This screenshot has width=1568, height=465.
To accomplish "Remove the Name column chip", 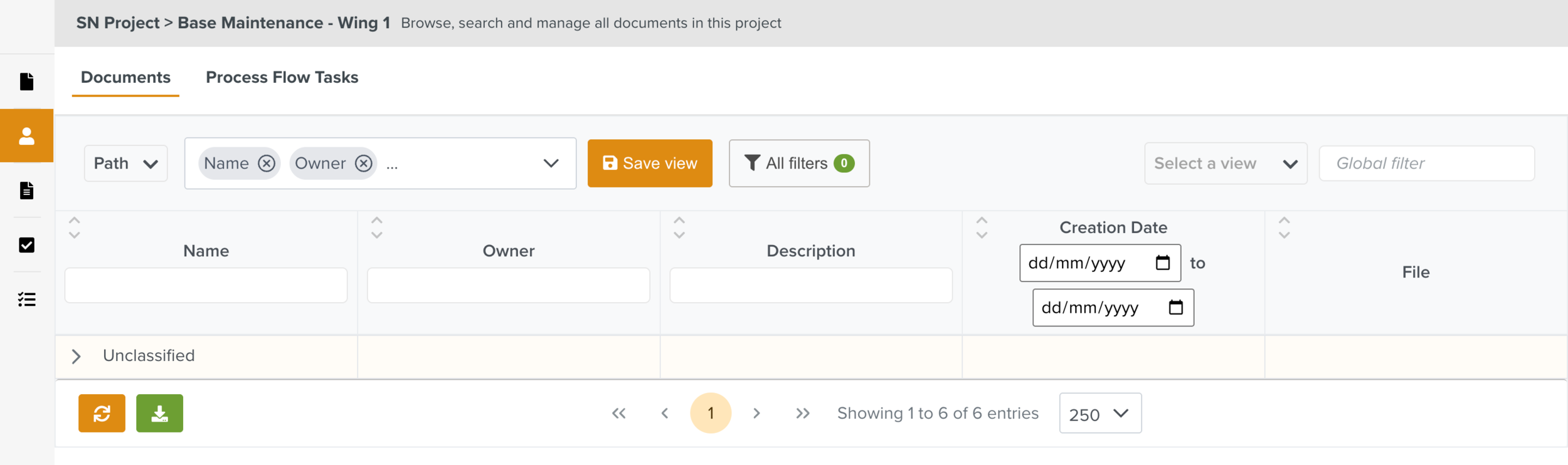I will (267, 164).
